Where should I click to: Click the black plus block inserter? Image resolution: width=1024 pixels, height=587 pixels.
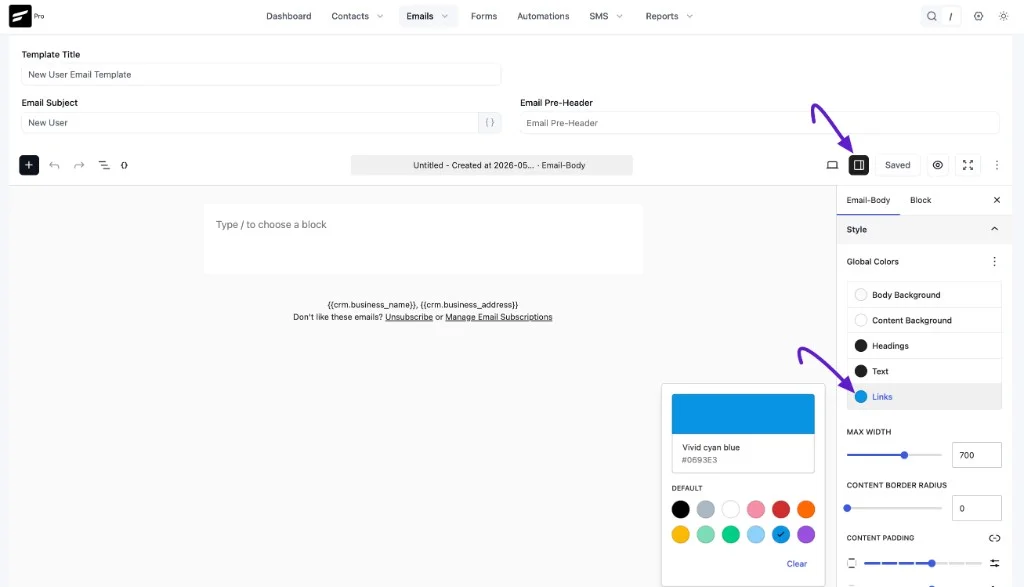[29, 165]
